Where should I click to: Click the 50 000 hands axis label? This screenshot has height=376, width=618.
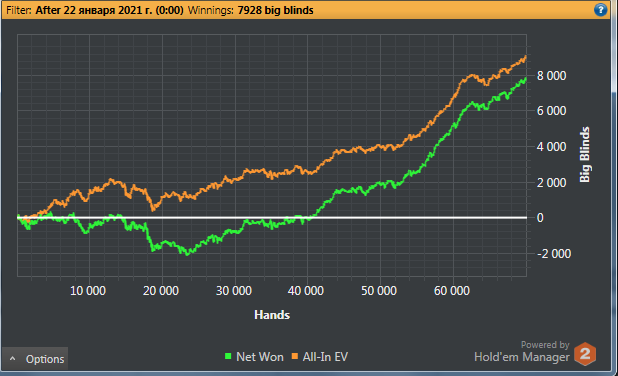coord(379,291)
